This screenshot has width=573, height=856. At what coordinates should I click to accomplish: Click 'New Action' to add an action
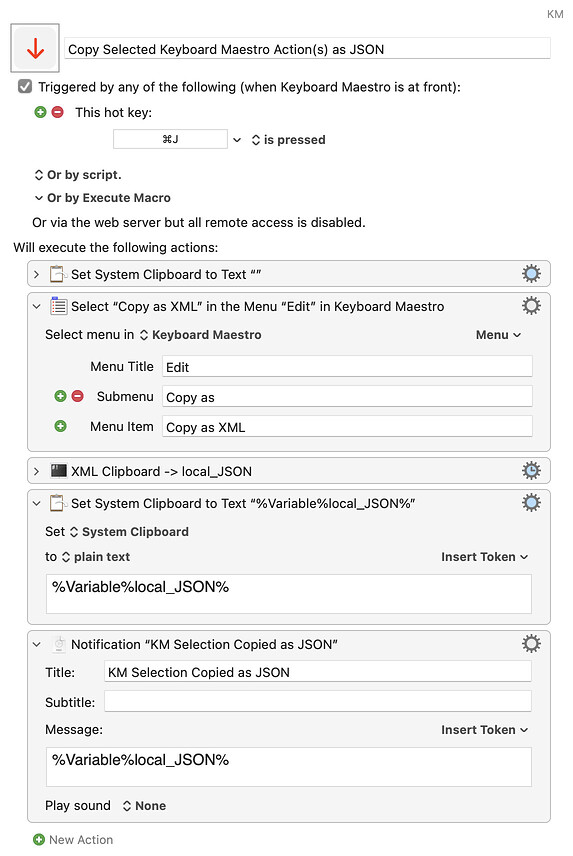click(x=73, y=840)
